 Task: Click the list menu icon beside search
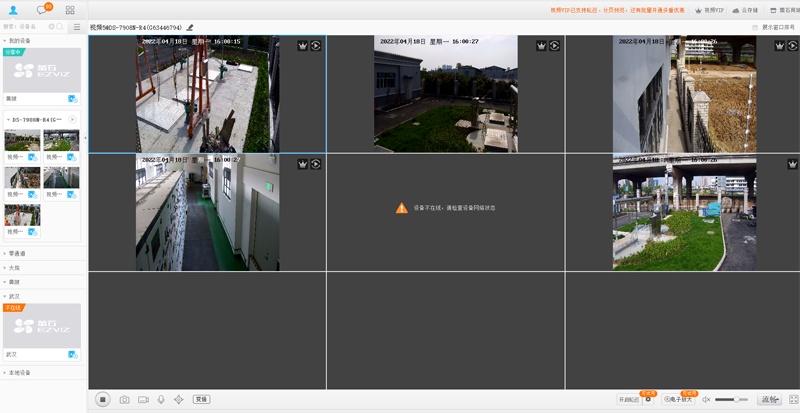[77, 27]
